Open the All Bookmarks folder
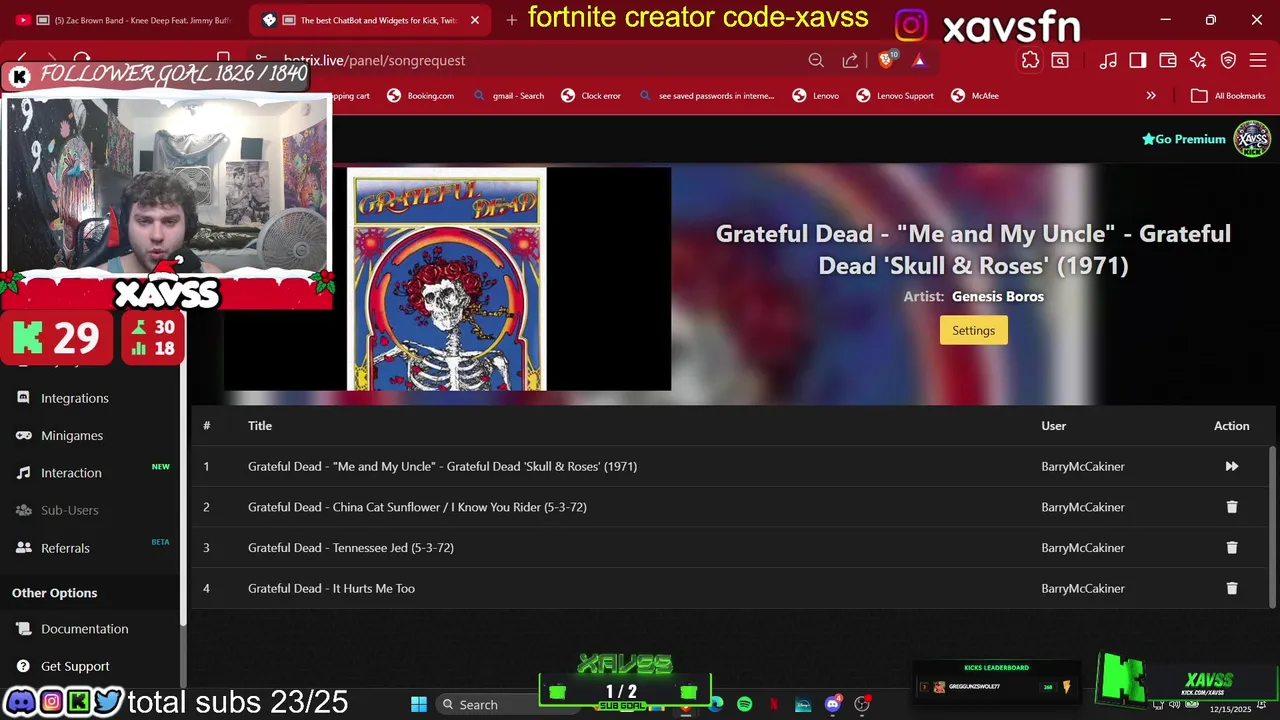The image size is (1280, 720). pyautogui.click(x=1228, y=96)
